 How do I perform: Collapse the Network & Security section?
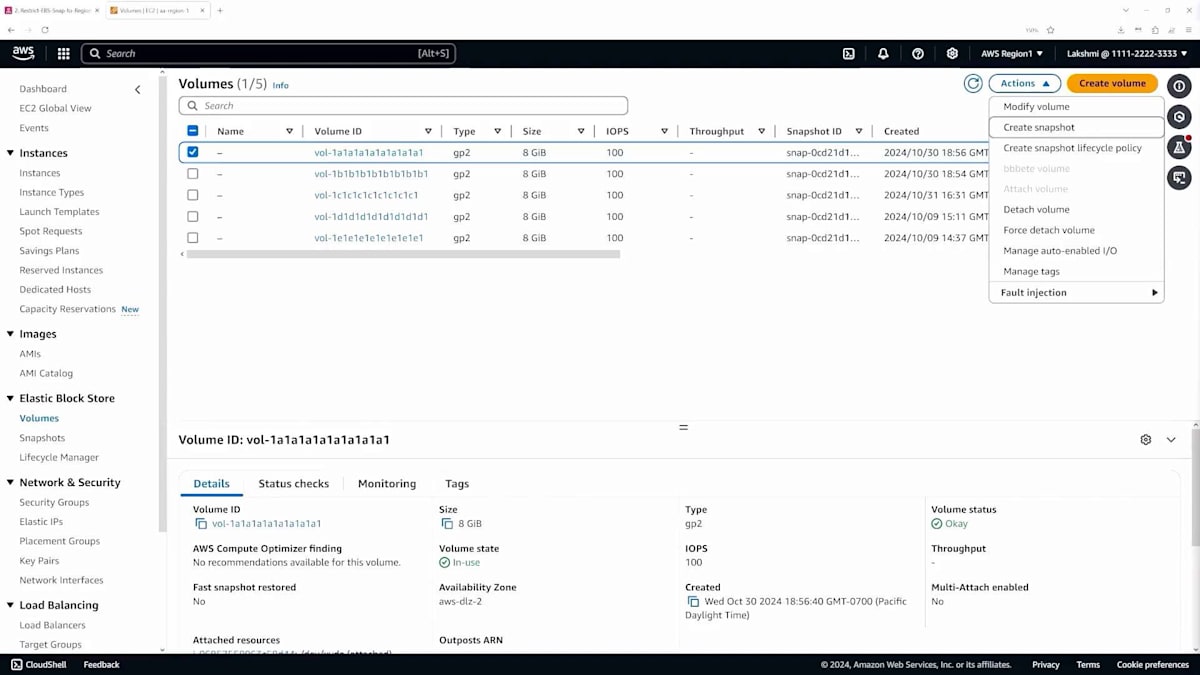(11, 482)
